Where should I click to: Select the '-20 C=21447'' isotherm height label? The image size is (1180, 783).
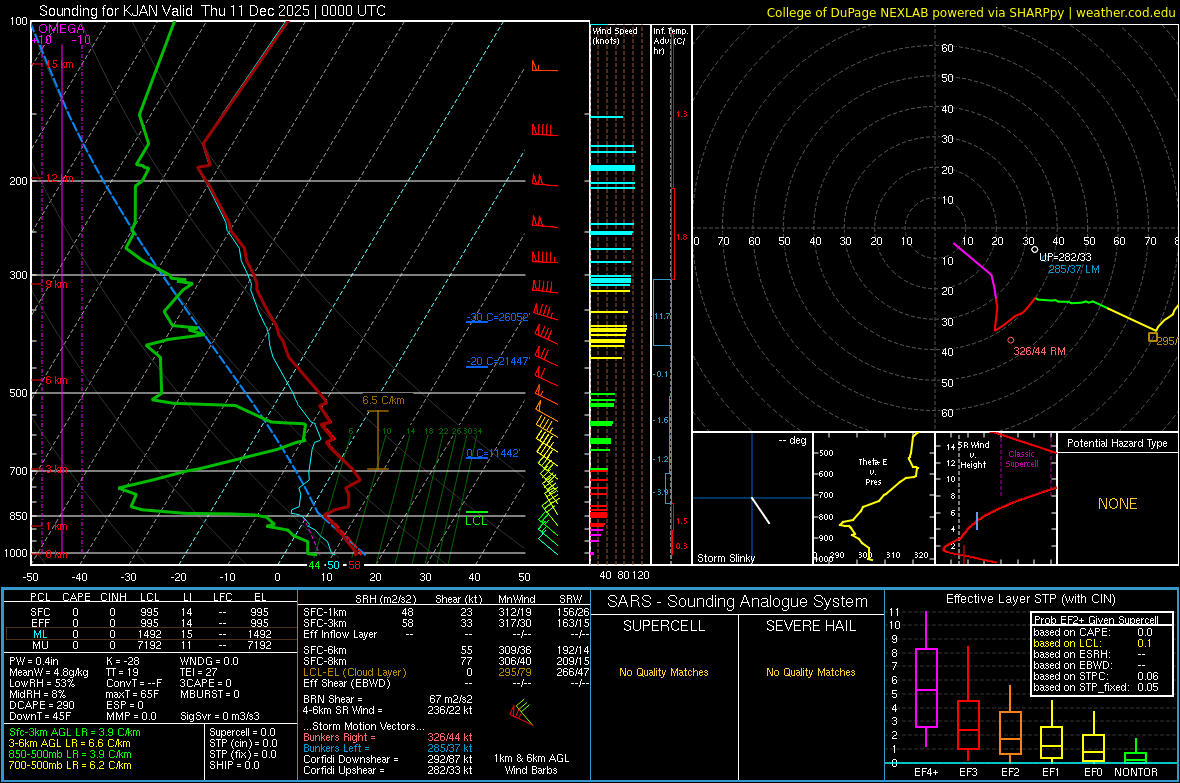pos(497,361)
